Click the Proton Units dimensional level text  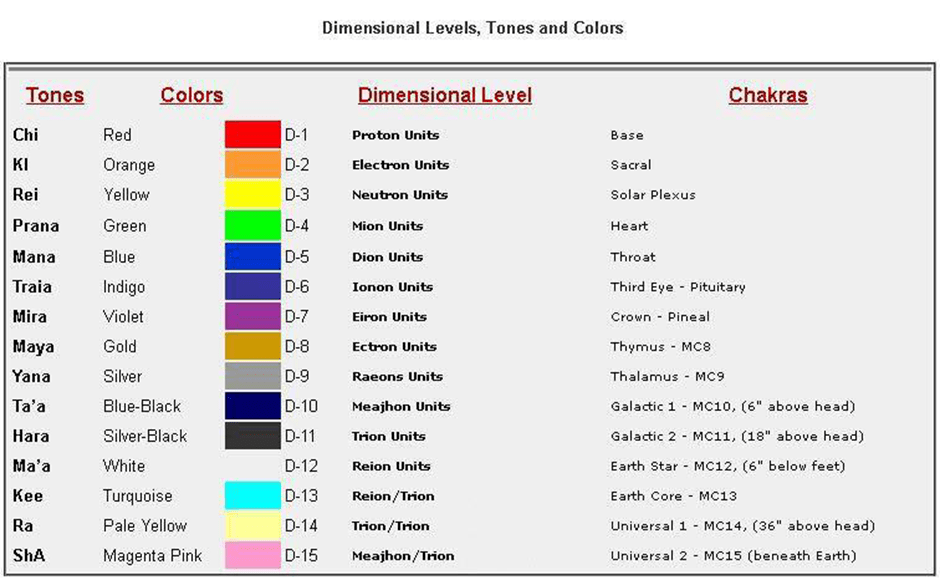tap(395, 135)
